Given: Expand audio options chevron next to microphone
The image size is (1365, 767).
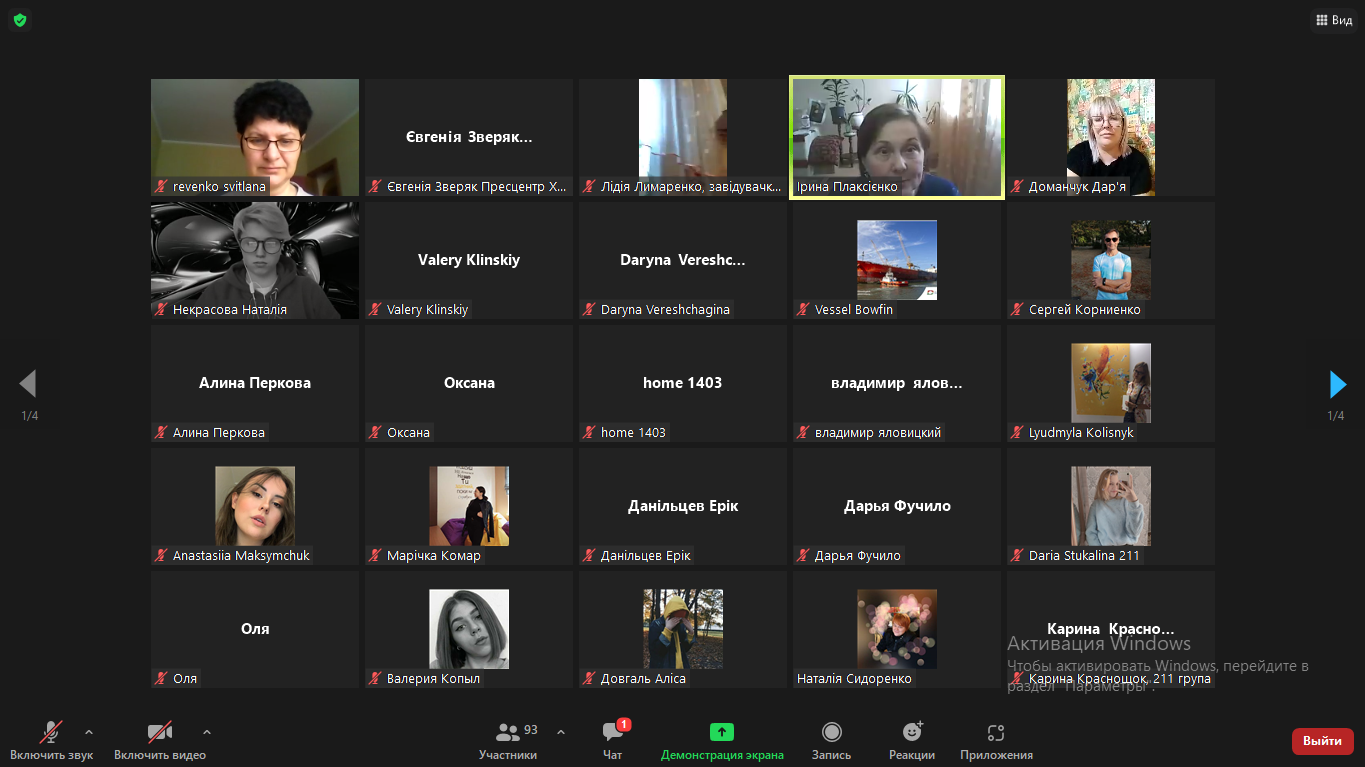Looking at the screenshot, I should [x=89, y=732].
